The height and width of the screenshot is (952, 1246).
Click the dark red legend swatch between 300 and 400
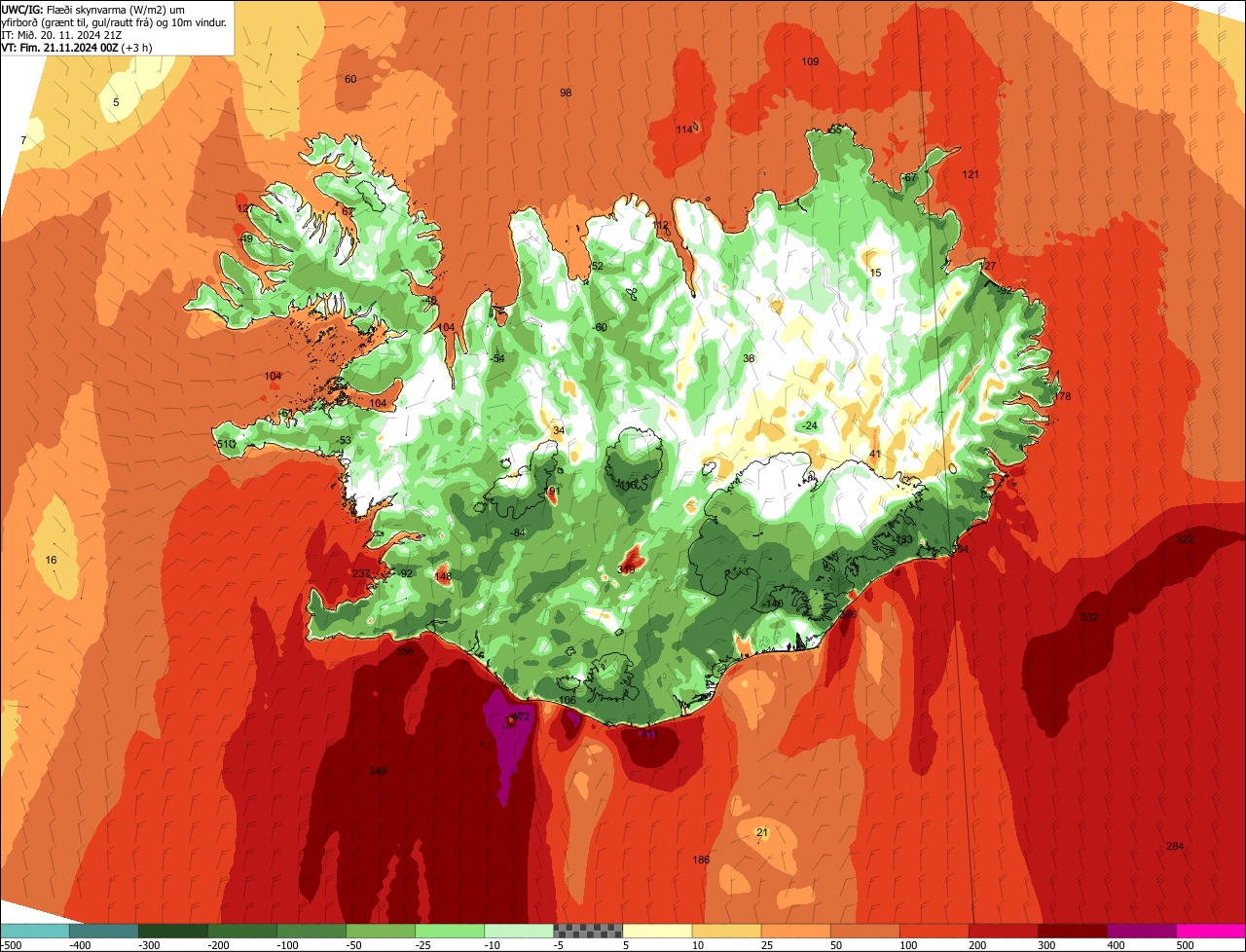(x=1073, y=931)
